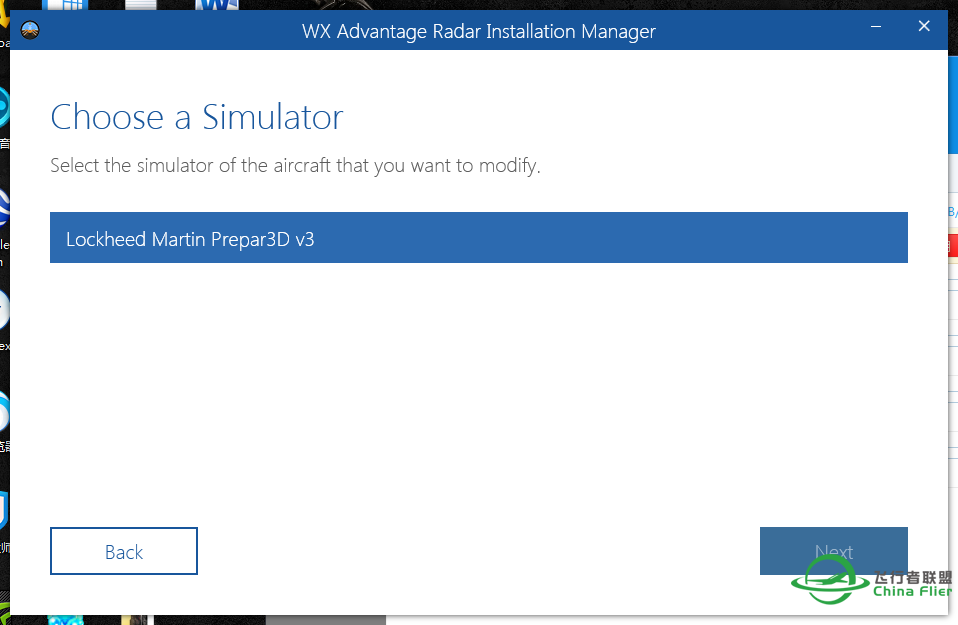958x625 pixels.
Task: Open the Word icon behind the window
Action: [216, 5]
